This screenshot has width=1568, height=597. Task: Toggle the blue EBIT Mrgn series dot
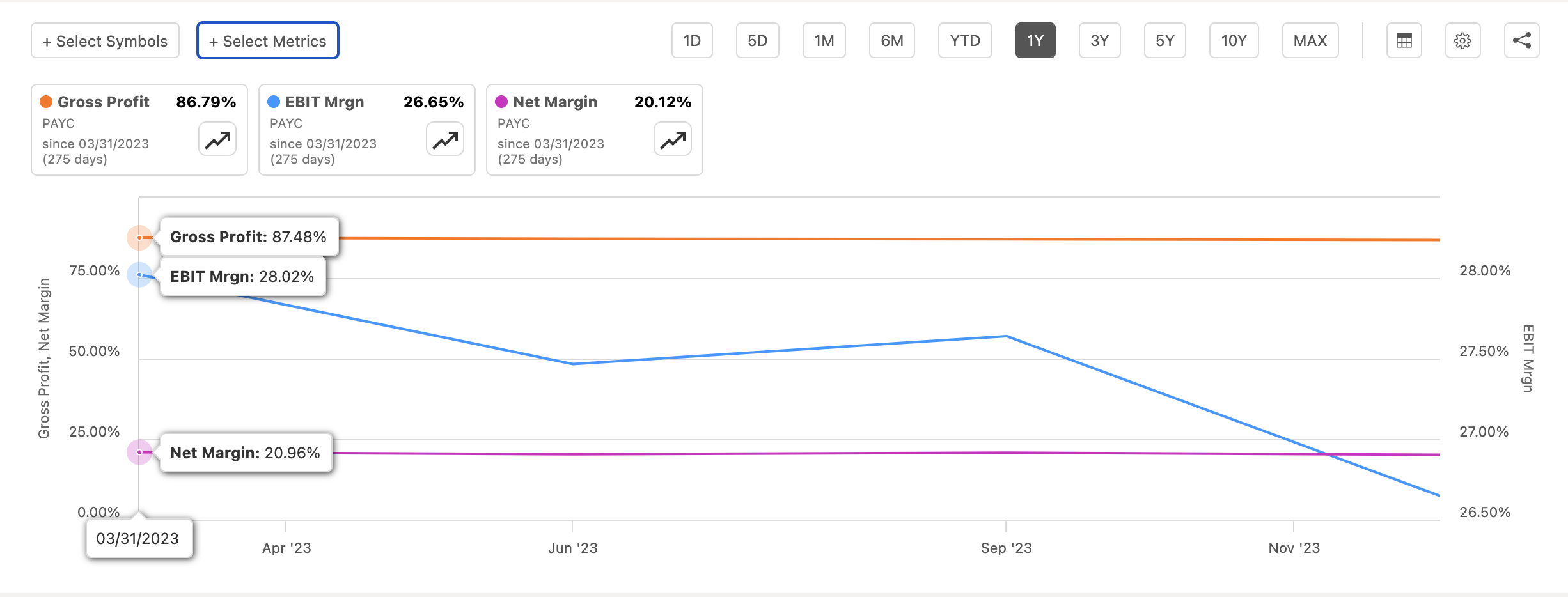coord(273,102)
